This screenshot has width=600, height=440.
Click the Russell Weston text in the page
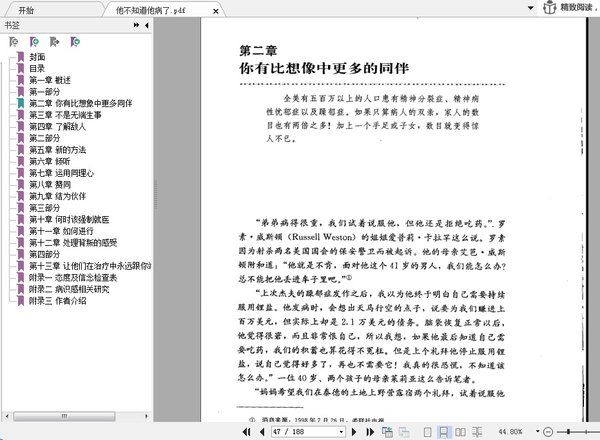(321, 237)
